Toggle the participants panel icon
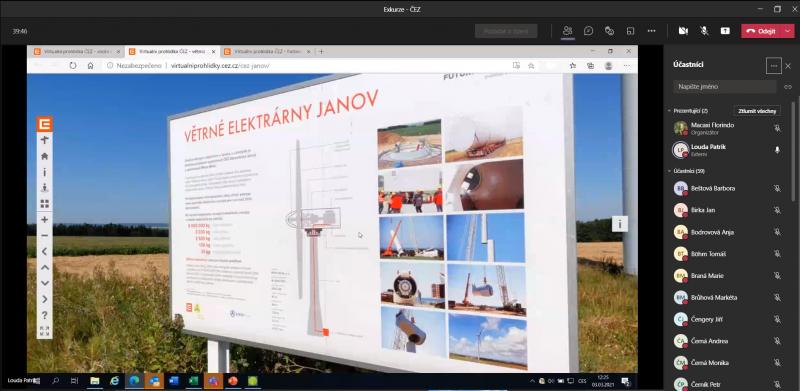This screenshot has height=391, width=800. [567, 31]
